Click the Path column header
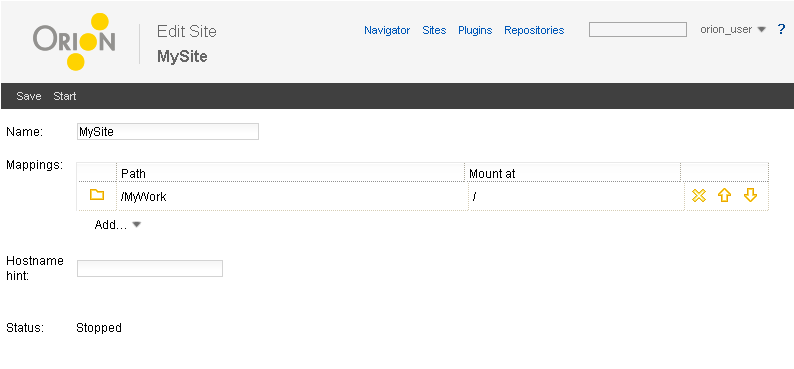794x369 pixels. tap(290, 174)
